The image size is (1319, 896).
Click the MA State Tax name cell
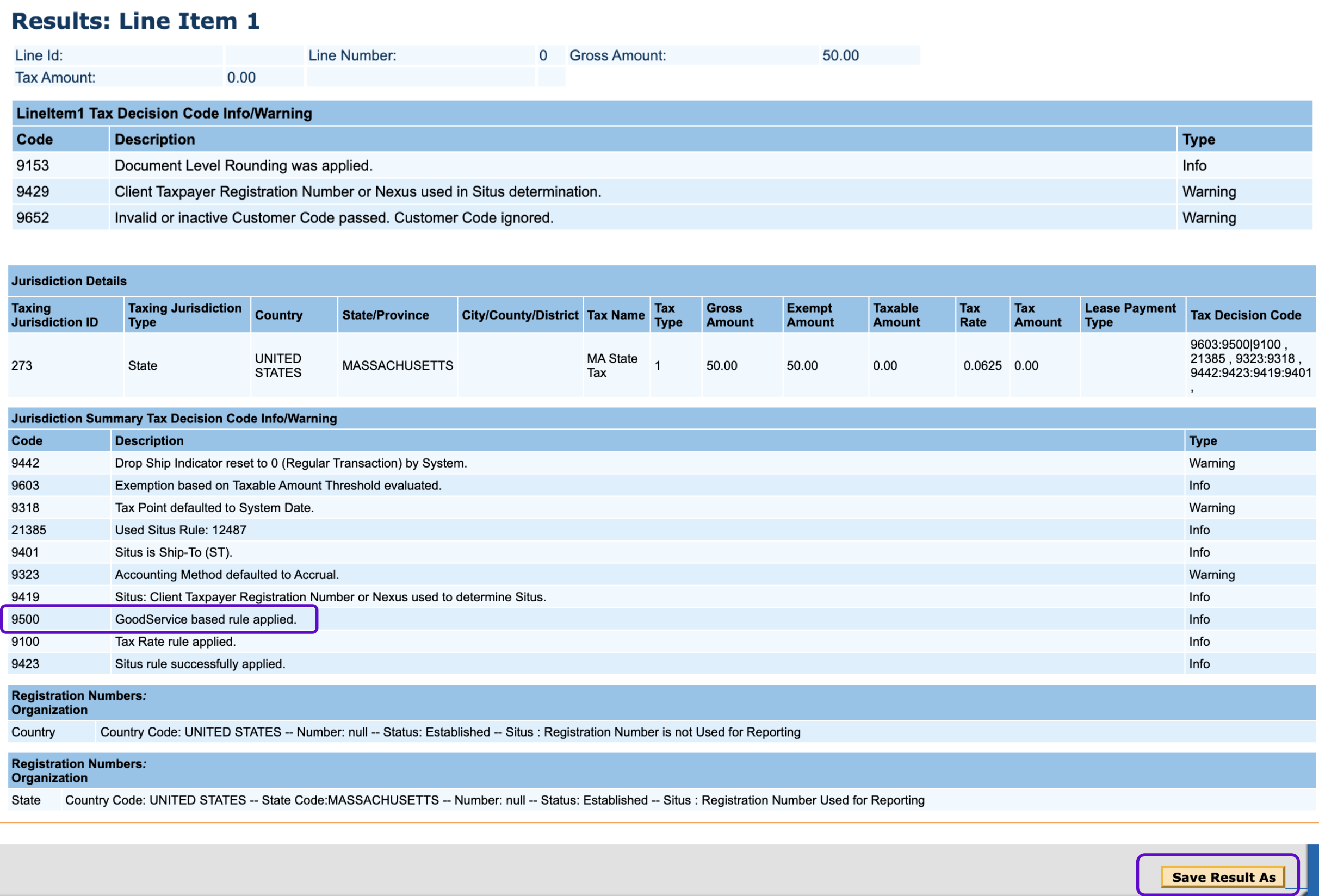(x=612, y=365)
